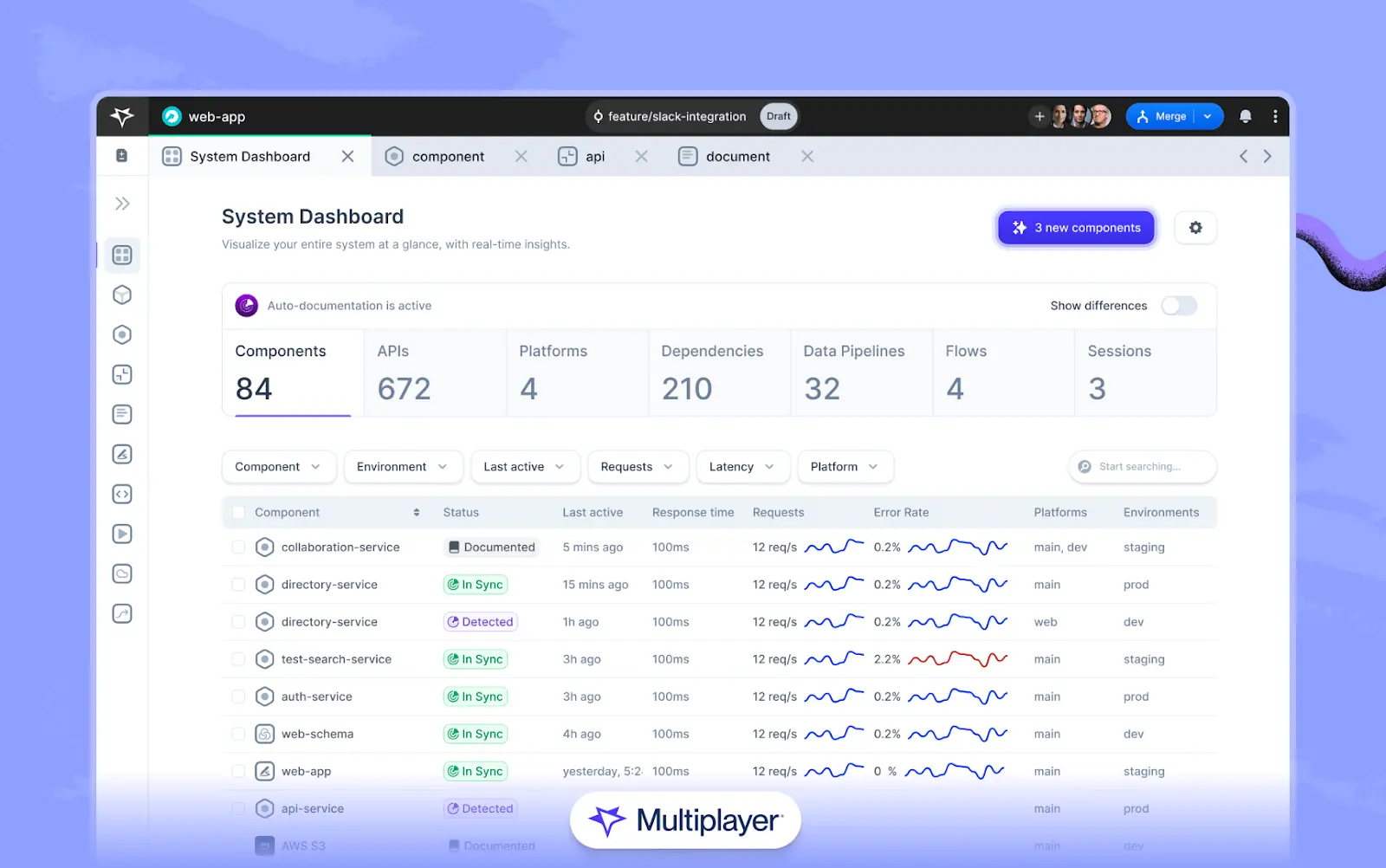This screenshot has width=1386, height=868.
Task: Expand the Latency filter dropdown
Action: (x=742, y=467)
